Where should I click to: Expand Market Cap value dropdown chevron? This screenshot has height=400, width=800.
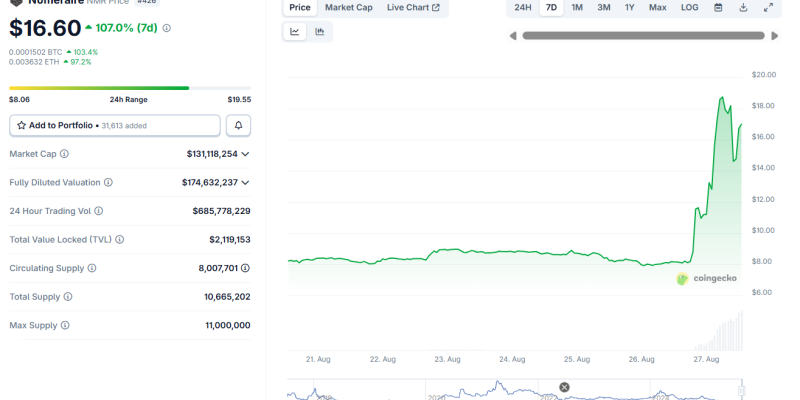click(x=245, y=154)
